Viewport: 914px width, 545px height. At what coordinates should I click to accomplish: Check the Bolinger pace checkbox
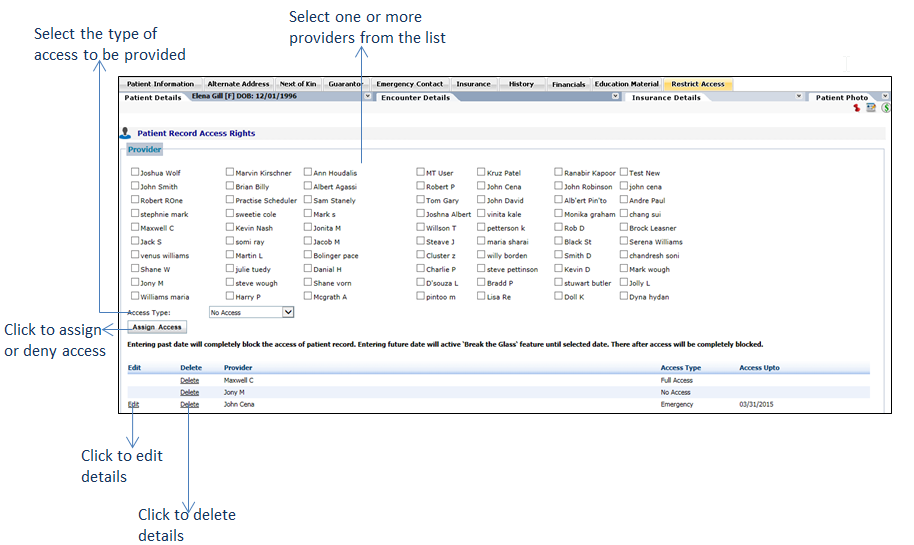point(308,255)
